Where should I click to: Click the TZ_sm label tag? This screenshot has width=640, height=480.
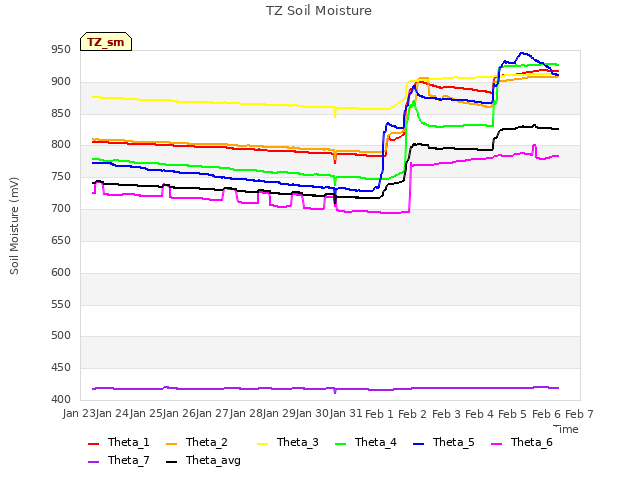106,42
